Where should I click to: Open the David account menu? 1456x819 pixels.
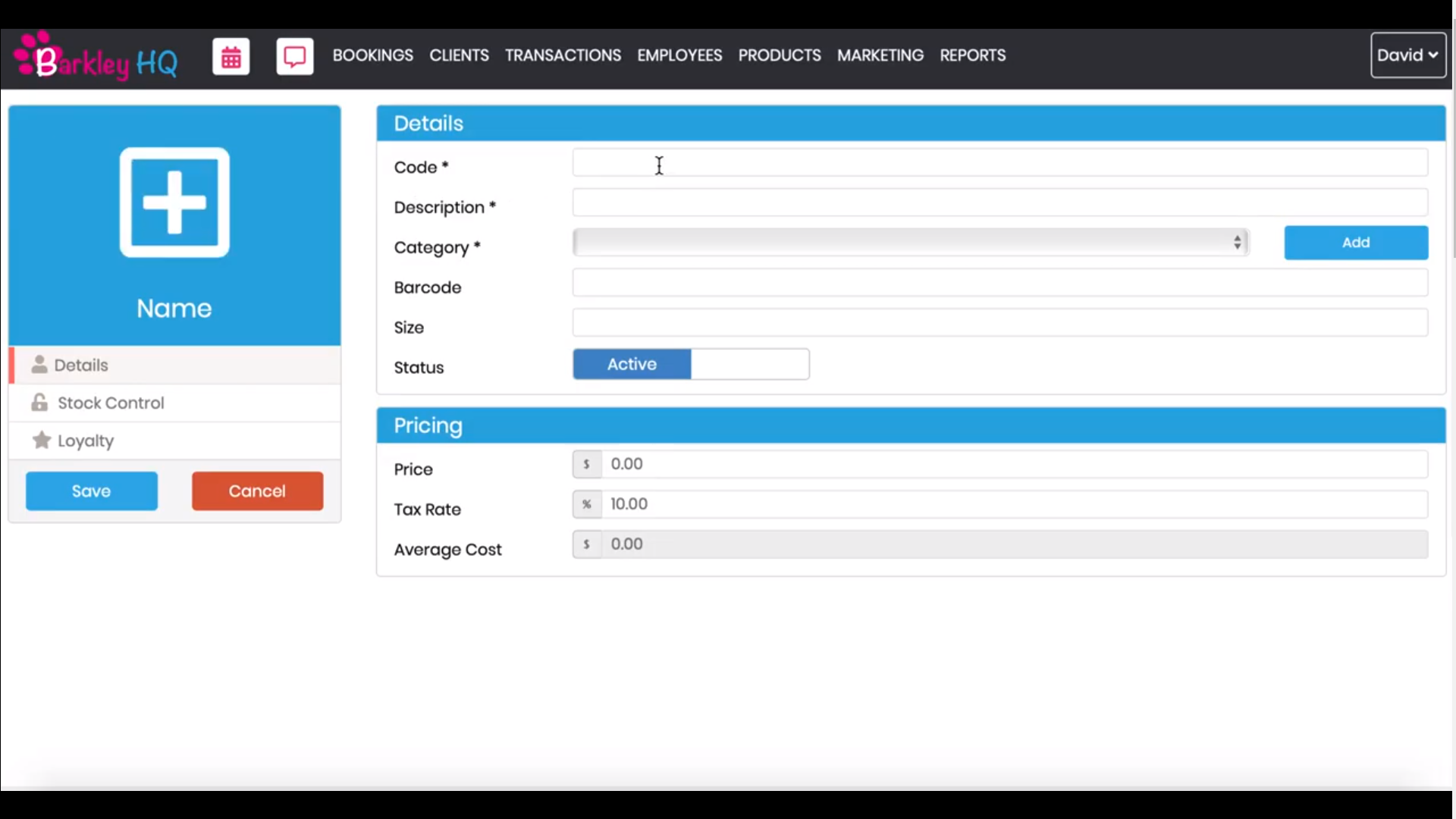click(1407, 55)
